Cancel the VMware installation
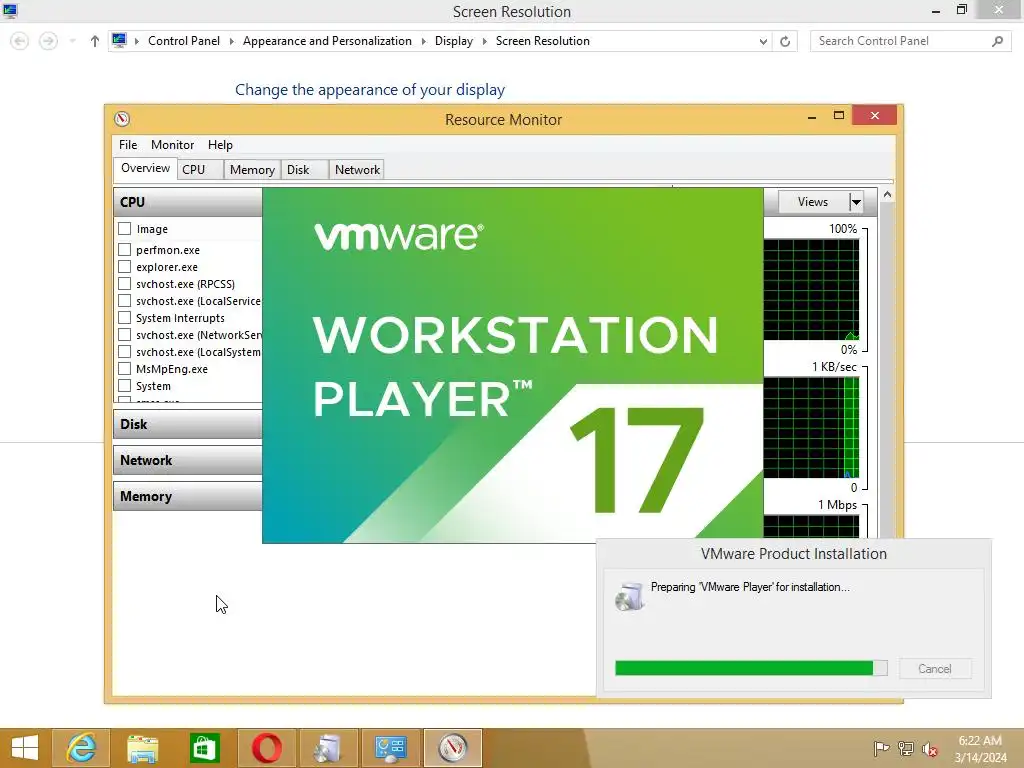Screen dimensions: 1024x768 coord(935,668)
